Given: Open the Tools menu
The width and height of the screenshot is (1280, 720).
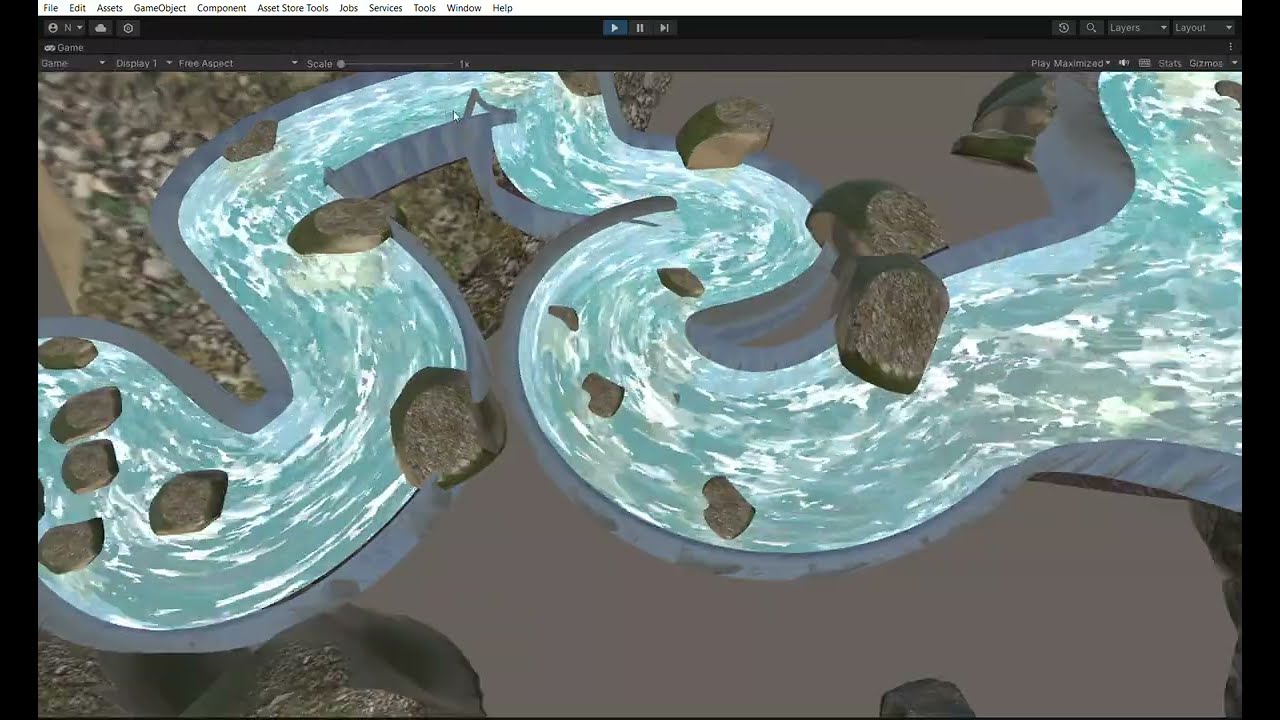Looking at the screenshot, I should click(x=424, y=8).
